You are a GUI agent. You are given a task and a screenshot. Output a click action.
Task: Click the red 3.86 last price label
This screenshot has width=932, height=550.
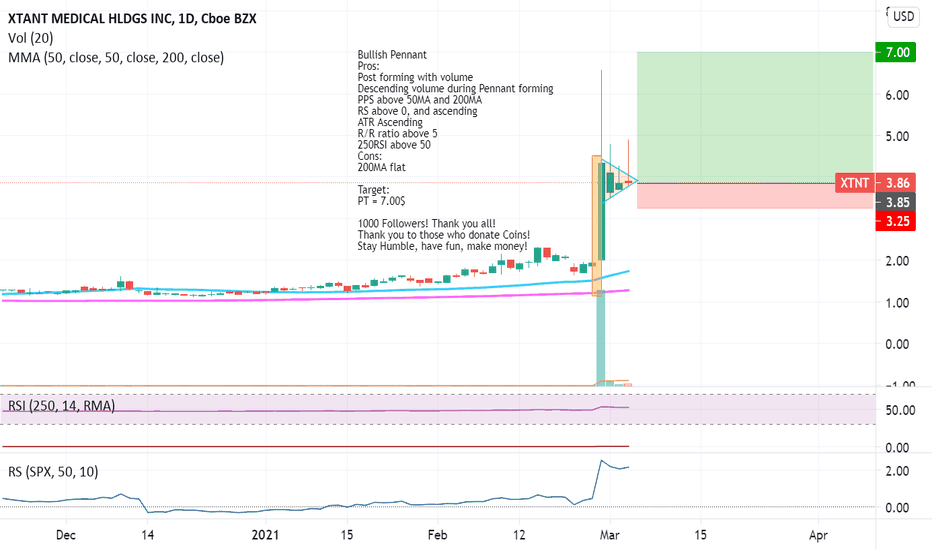pyautogui.click(x=896, y=183)
